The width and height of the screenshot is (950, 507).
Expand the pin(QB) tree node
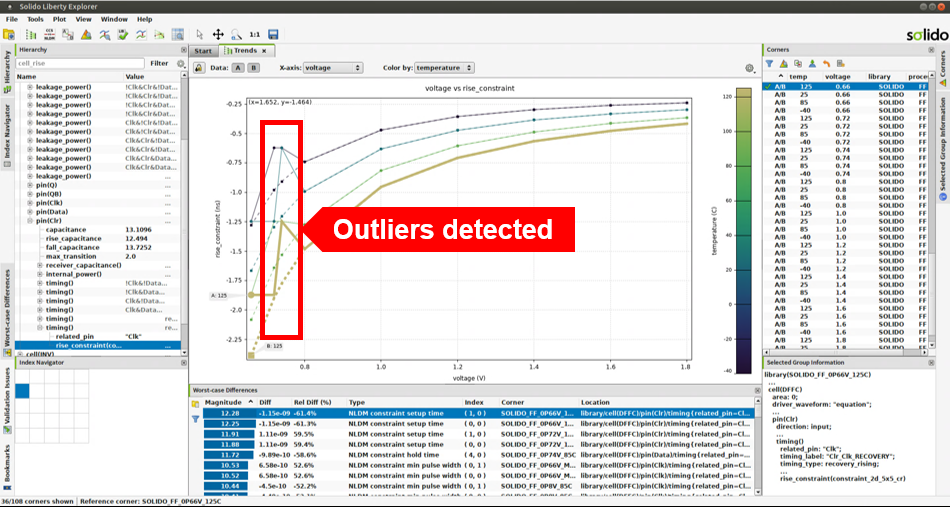click(x=30, y=194)
